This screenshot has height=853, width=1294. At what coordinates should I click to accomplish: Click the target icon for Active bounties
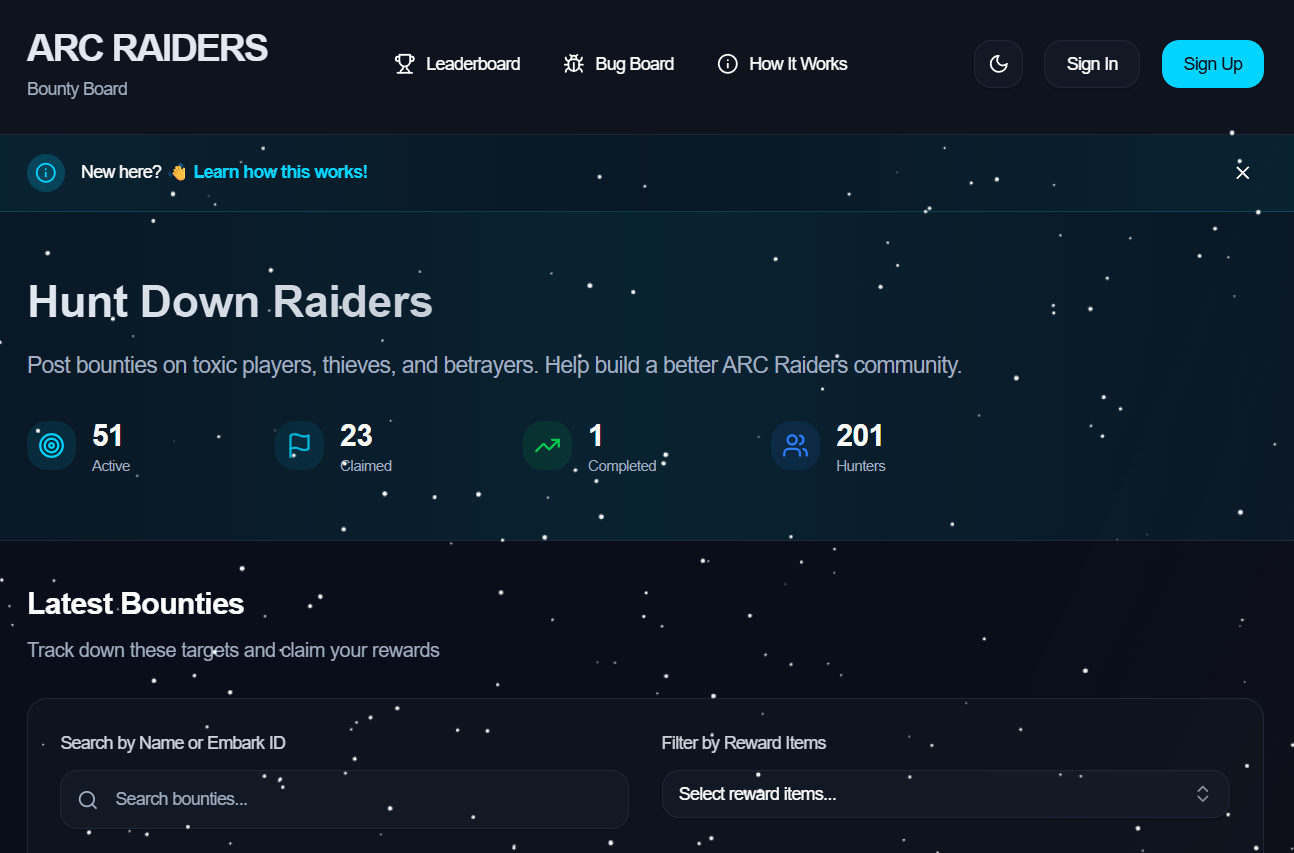(x=51, y=445)
